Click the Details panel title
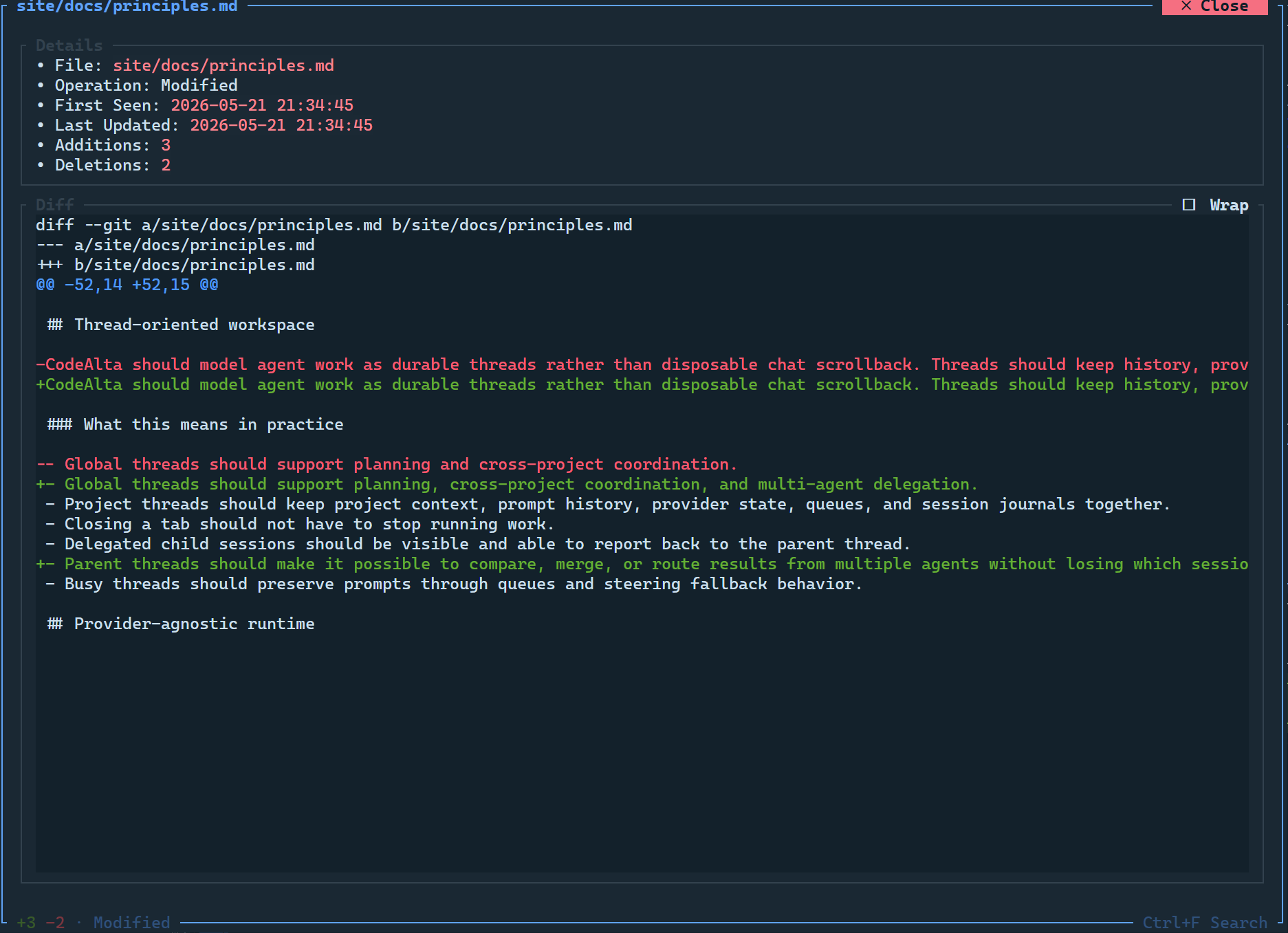Screen dimensions: 1288x933 [69, 45]
